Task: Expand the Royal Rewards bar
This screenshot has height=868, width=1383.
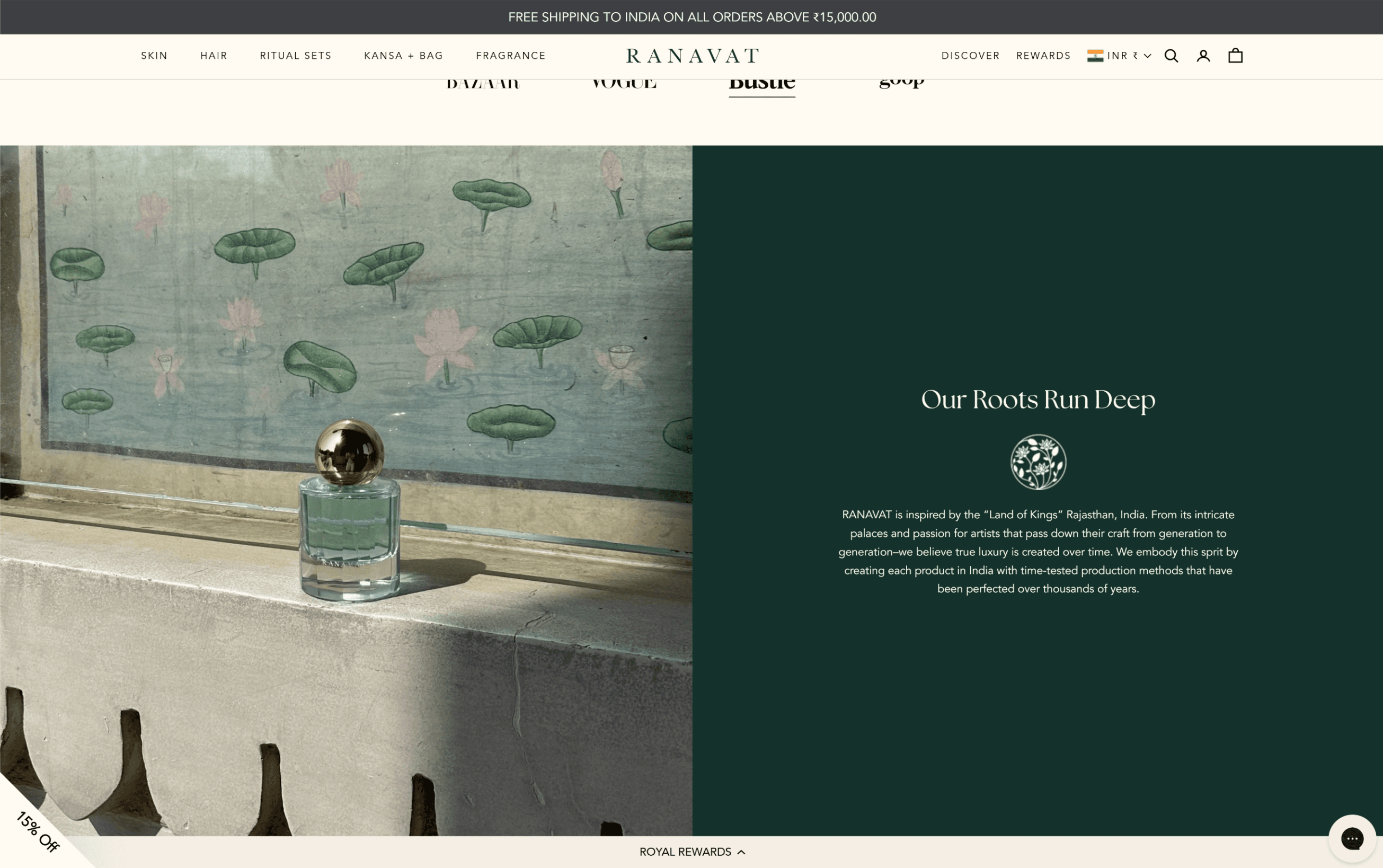Action: tap(691, 852)
